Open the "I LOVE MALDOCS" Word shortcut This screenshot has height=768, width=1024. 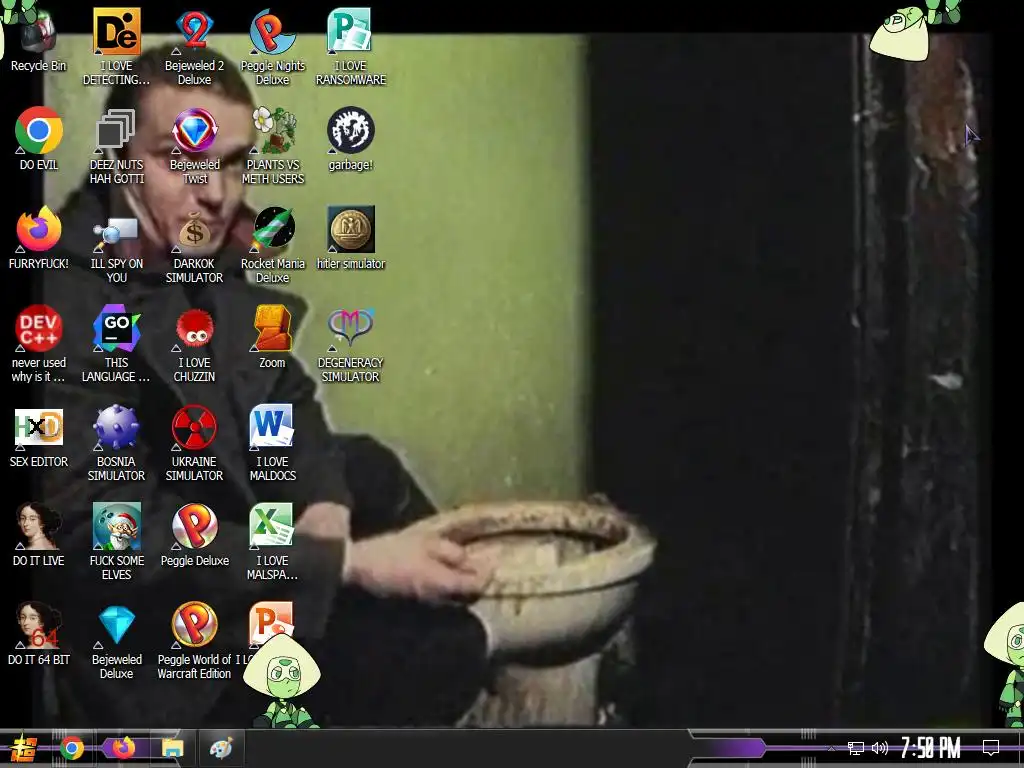(272, 444)
